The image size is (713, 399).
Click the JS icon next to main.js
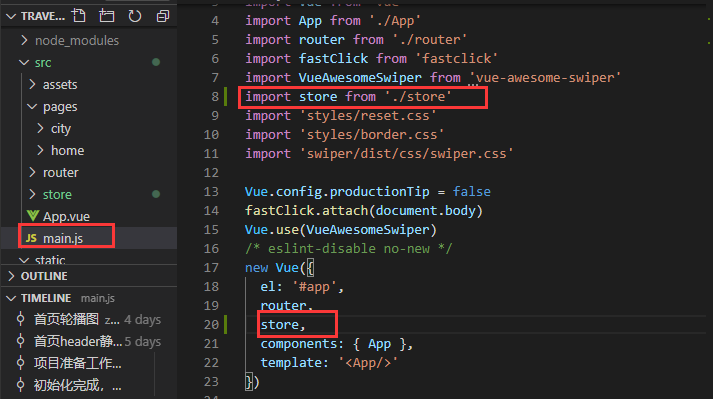(31, 238)
